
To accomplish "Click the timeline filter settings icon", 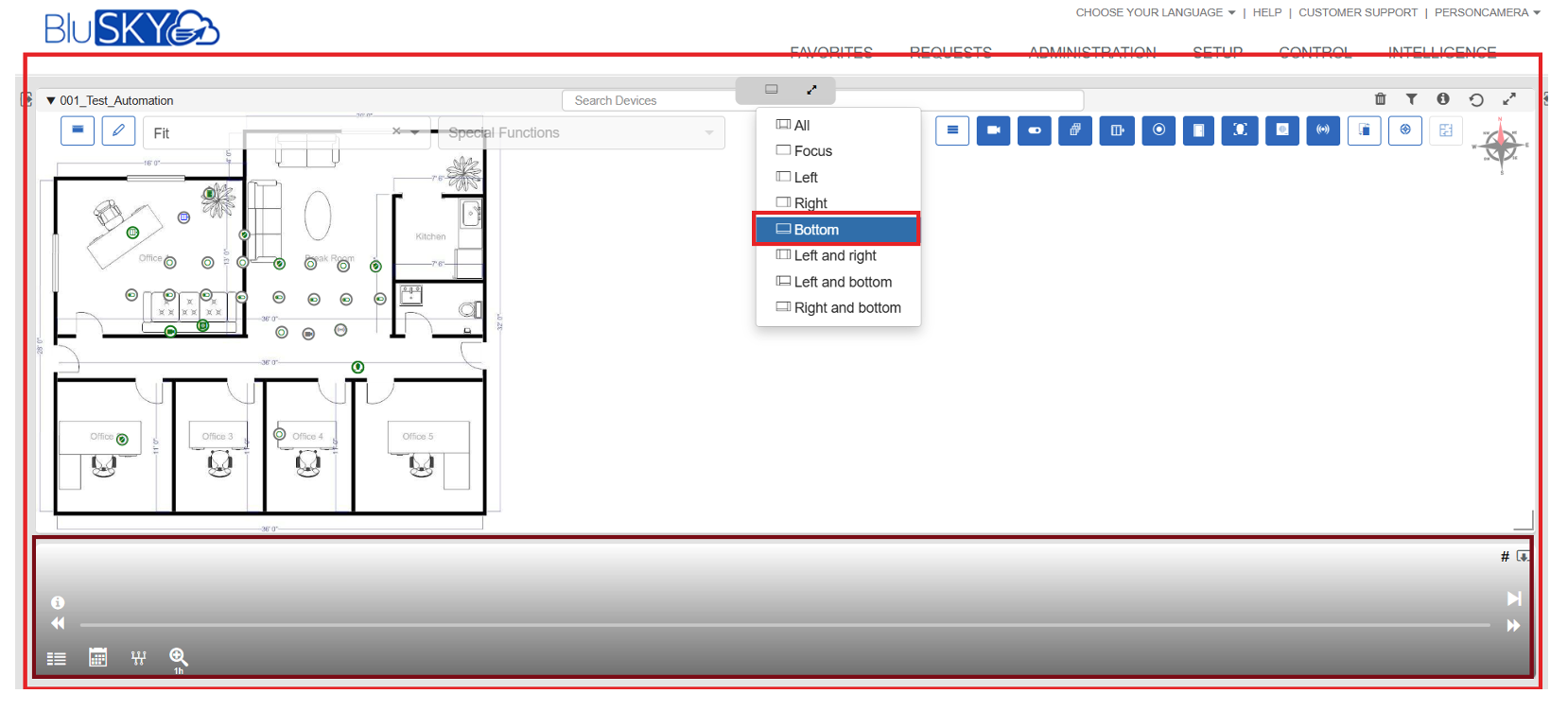I will tap(138, 658).
